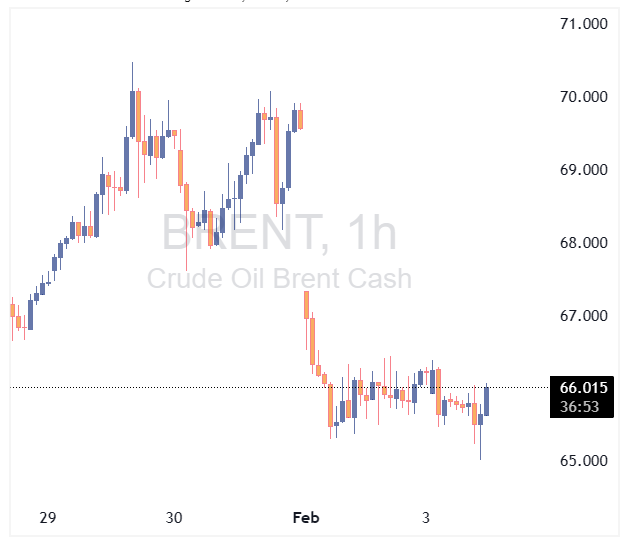
Task: Click the 71.000 price axis label
Action: coord(583,24)
